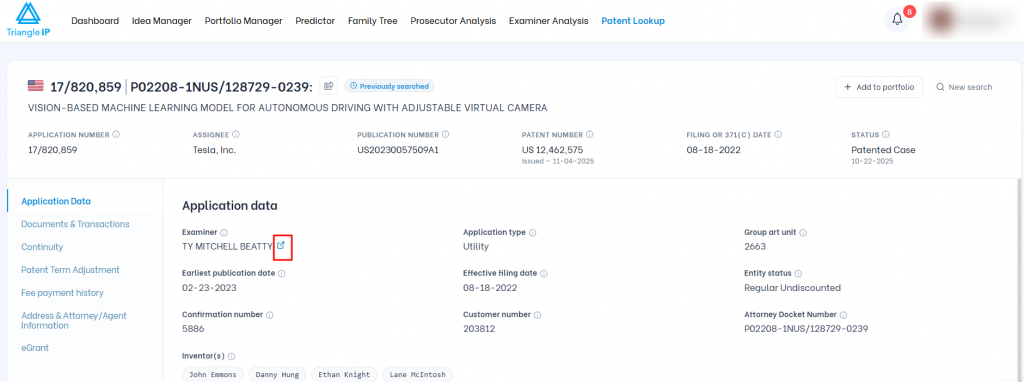Screen dimensions: 1024x382
Task: Click info icon next to Examiner label
Action: pyautogui.click(x=223, y=232)
